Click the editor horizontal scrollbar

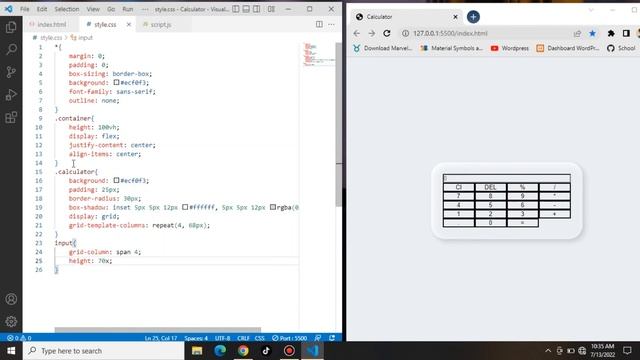(158, 329)
